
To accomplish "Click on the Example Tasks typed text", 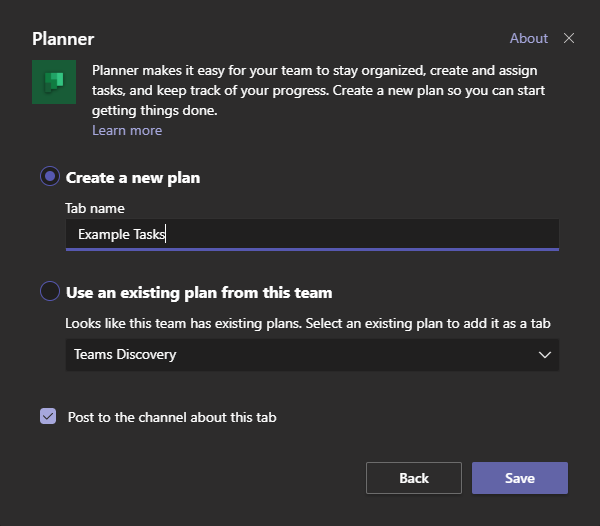I will click(x=121, y=234).
